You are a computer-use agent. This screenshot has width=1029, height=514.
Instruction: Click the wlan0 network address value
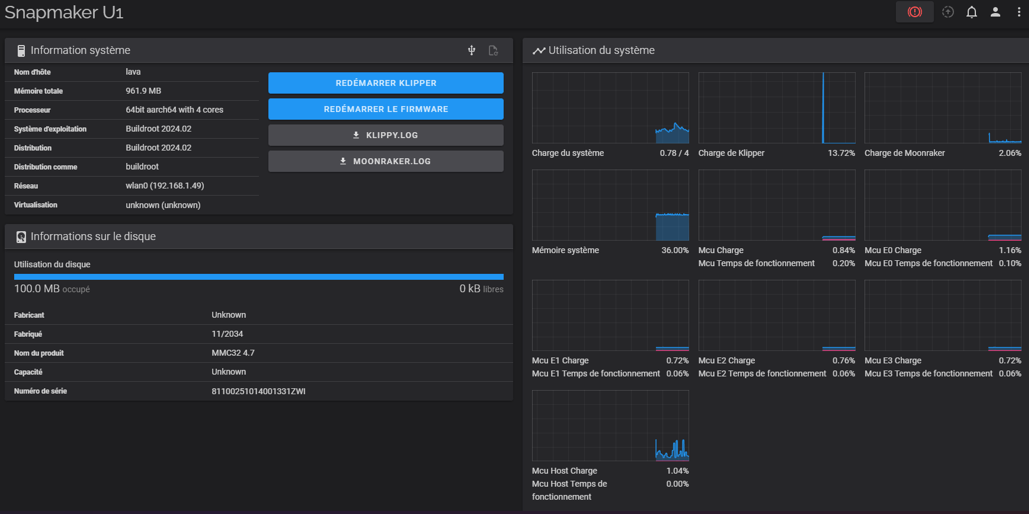coord(164,186)
